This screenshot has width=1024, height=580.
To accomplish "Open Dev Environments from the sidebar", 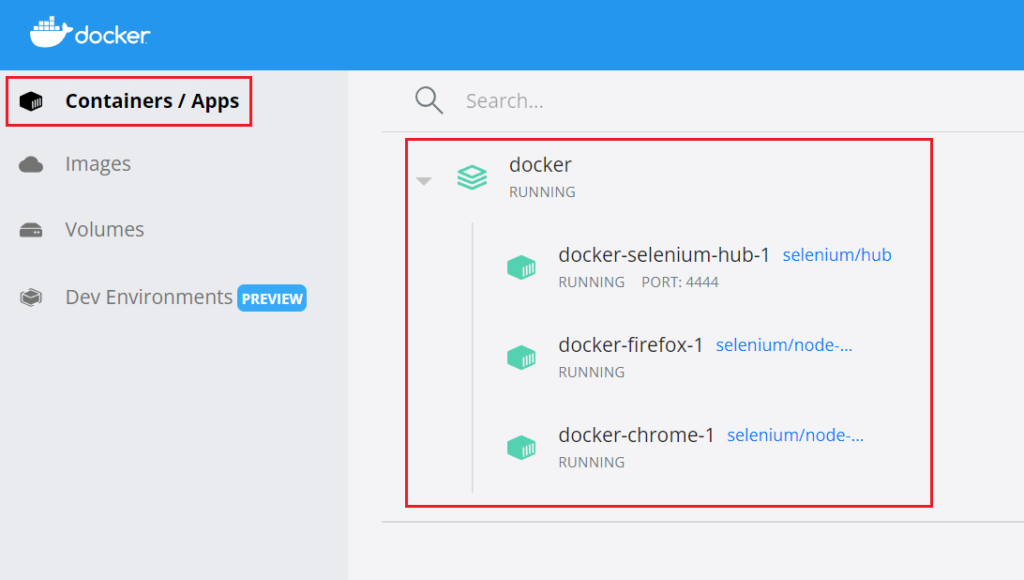I will [x=149, y=297].
